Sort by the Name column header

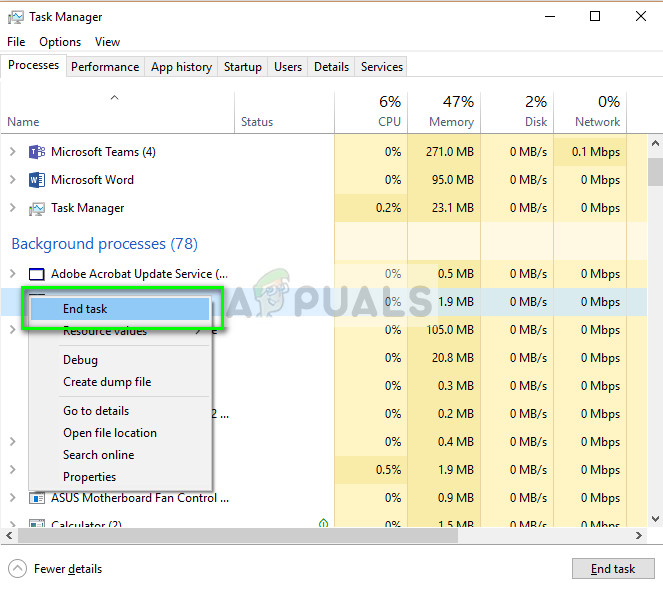click(x=118, y=113)
